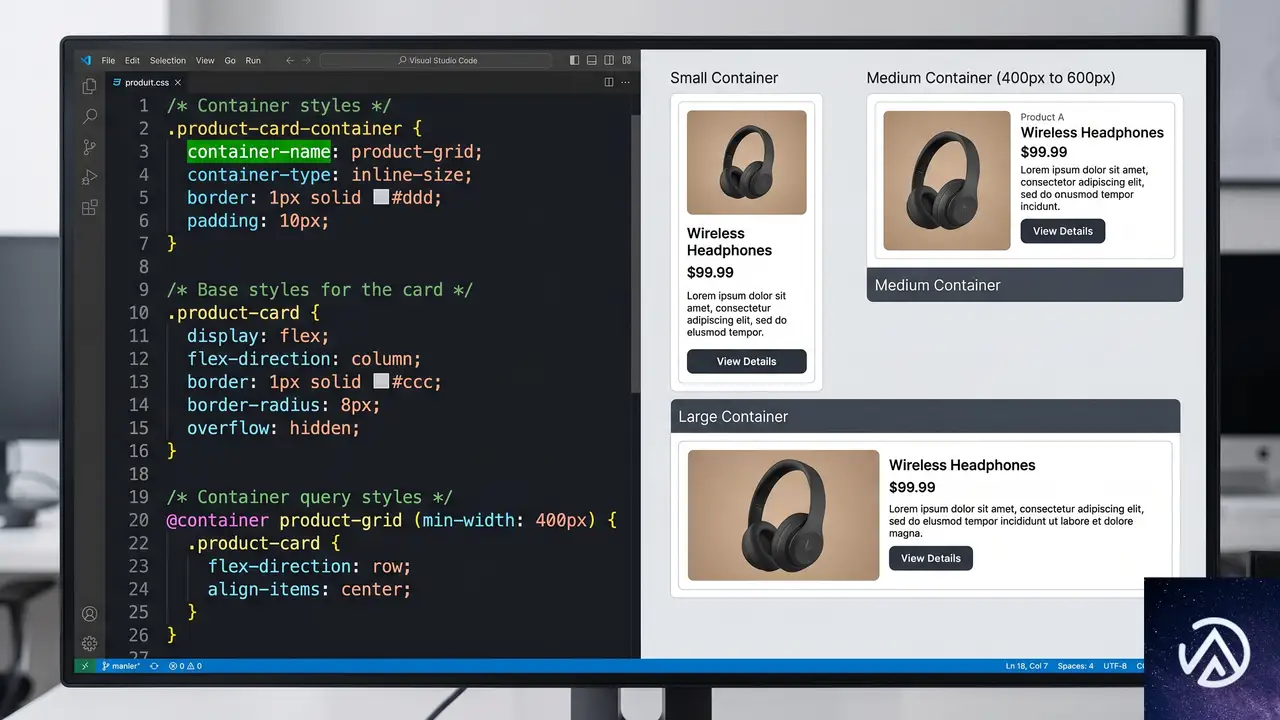Open the File menu
1280x720 pixels.
[x=108, y=60]
